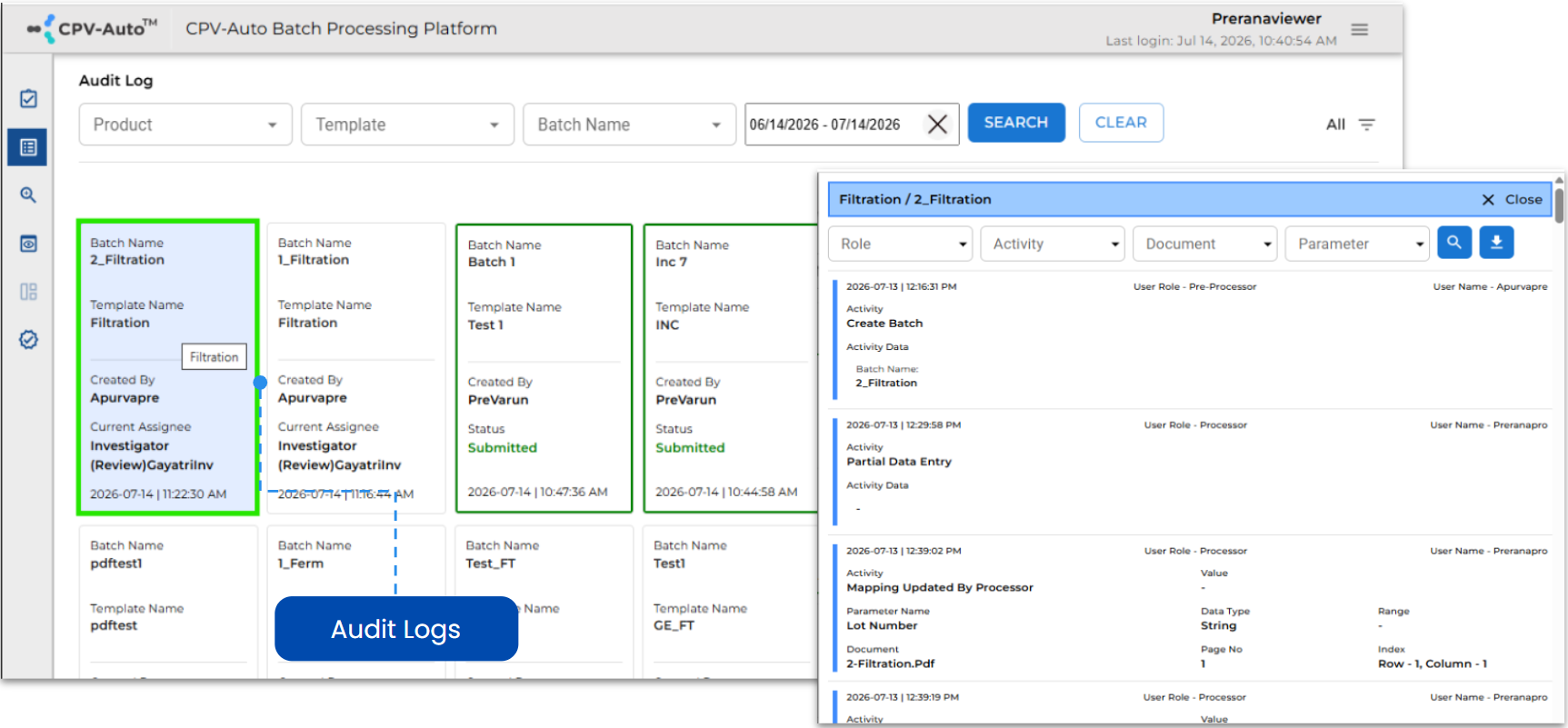Click the 2-Filtration.Pdf document name
The image size is (1568, 728).
891,664
